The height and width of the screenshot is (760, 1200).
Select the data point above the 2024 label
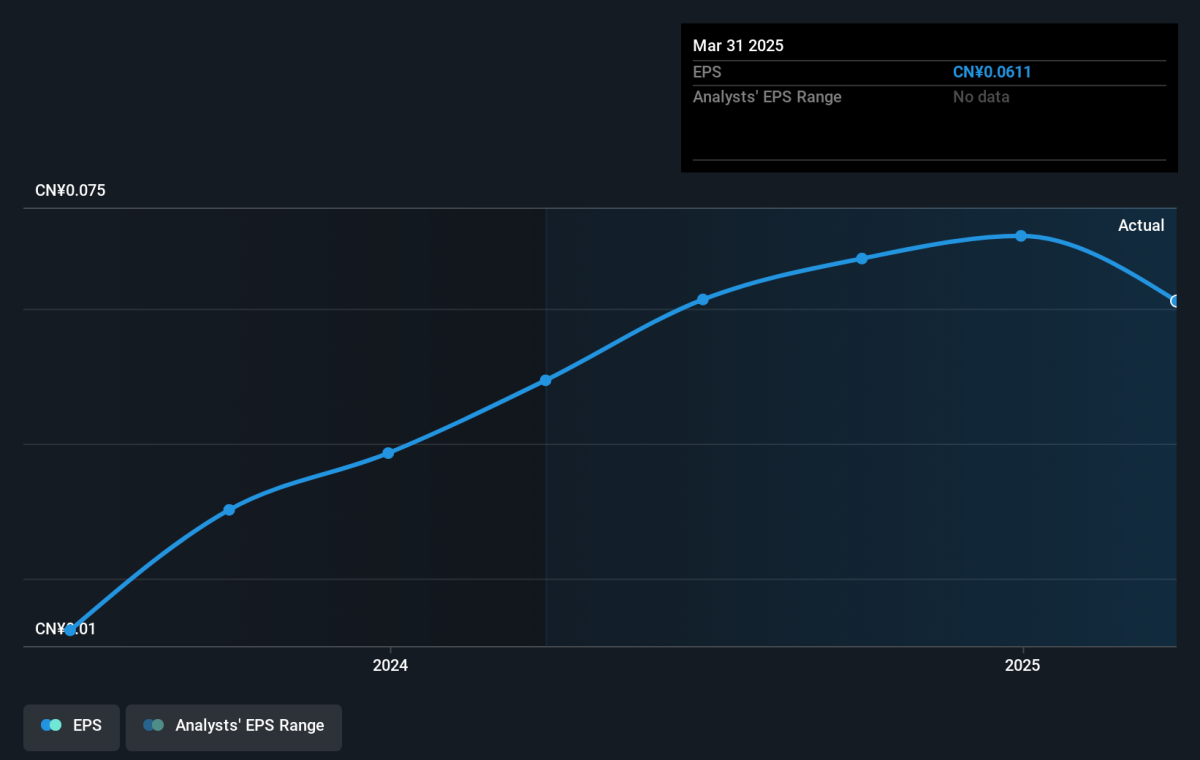388,453
